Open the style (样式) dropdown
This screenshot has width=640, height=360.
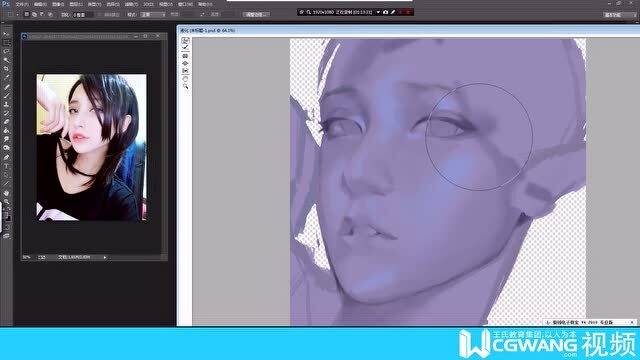coord(153,14)
